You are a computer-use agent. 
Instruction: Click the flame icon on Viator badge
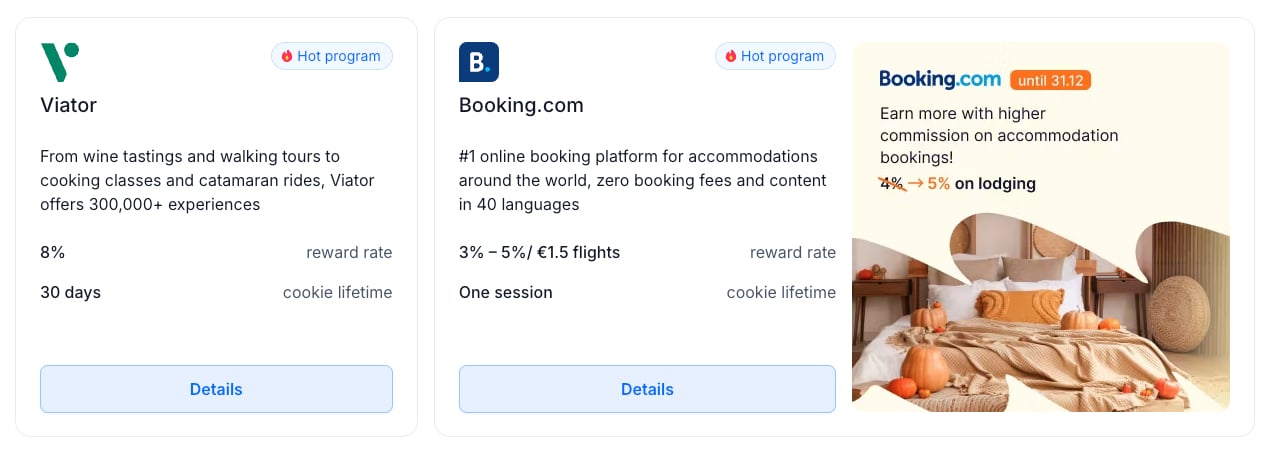coord(287,57)
